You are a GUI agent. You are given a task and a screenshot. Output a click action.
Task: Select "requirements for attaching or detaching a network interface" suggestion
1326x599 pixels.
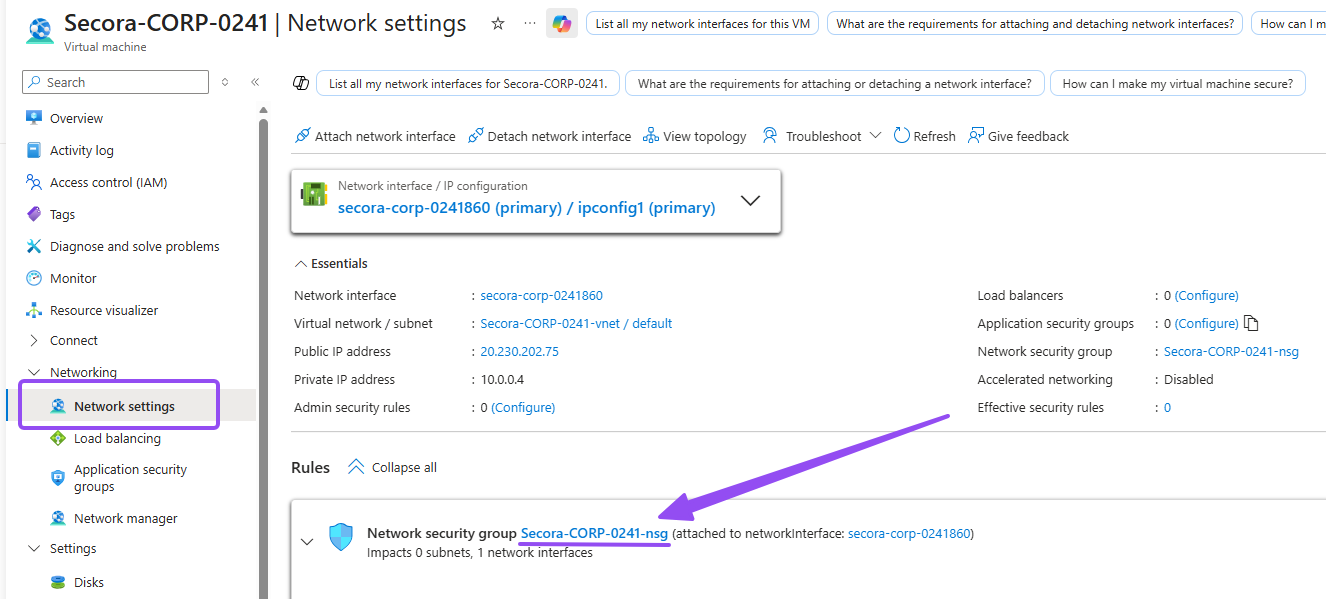(x=835, y=83)
